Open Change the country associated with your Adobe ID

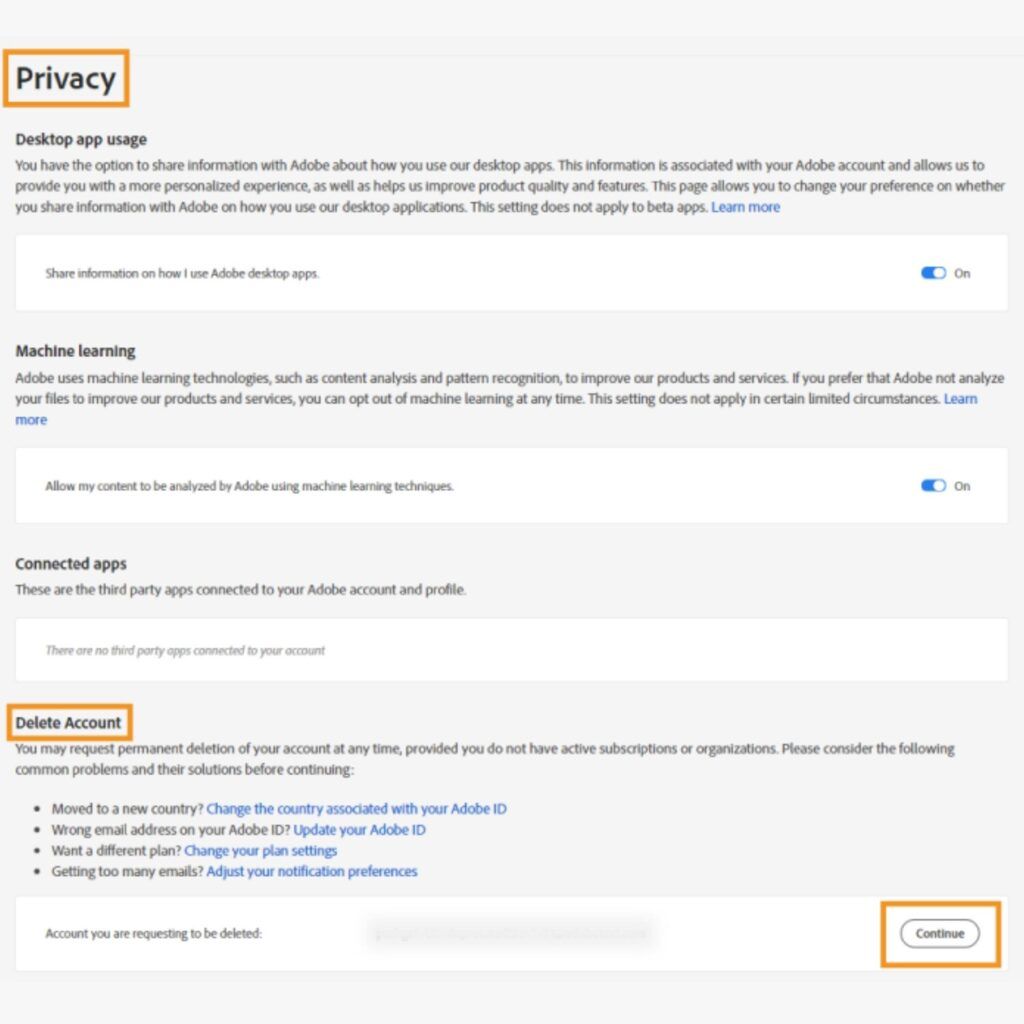coord(356,808)
